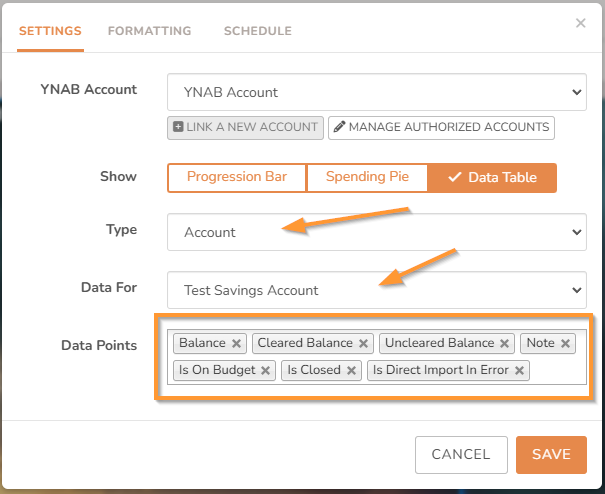Screen dimensions: 605x494
Task: Remove the Note data point tag
Action: [x=565, y=343]
